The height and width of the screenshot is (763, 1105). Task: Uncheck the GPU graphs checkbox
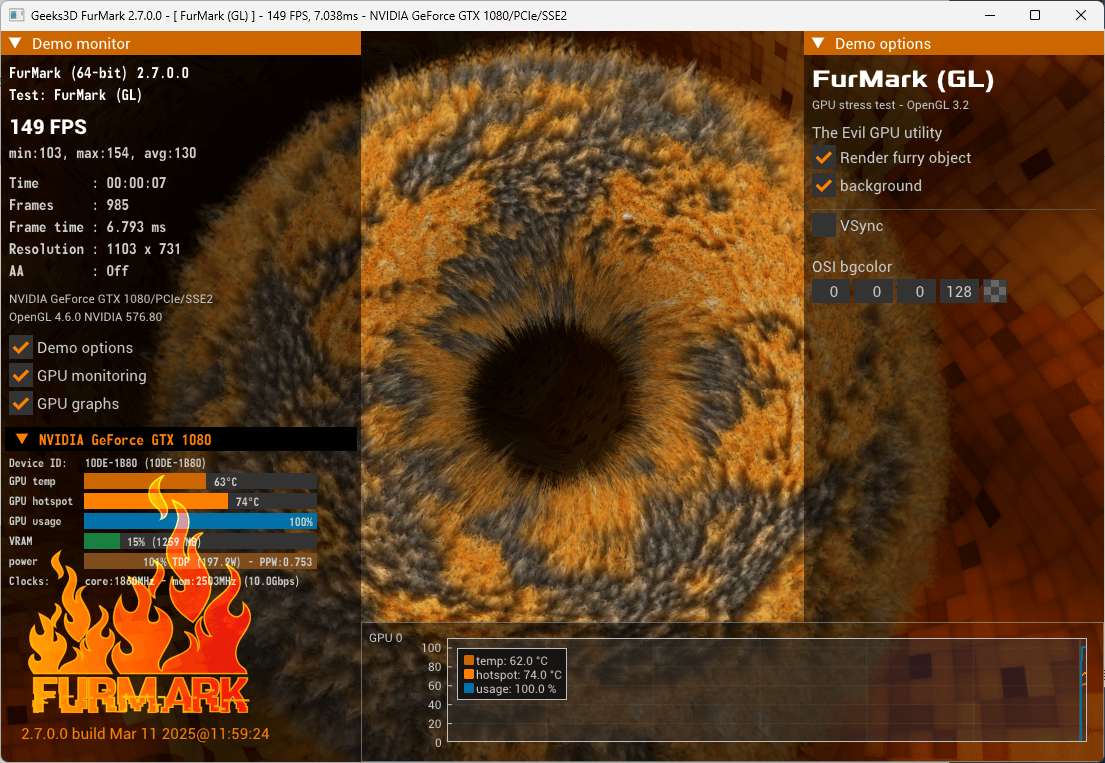pyautogui.click(x=20, y=404)
